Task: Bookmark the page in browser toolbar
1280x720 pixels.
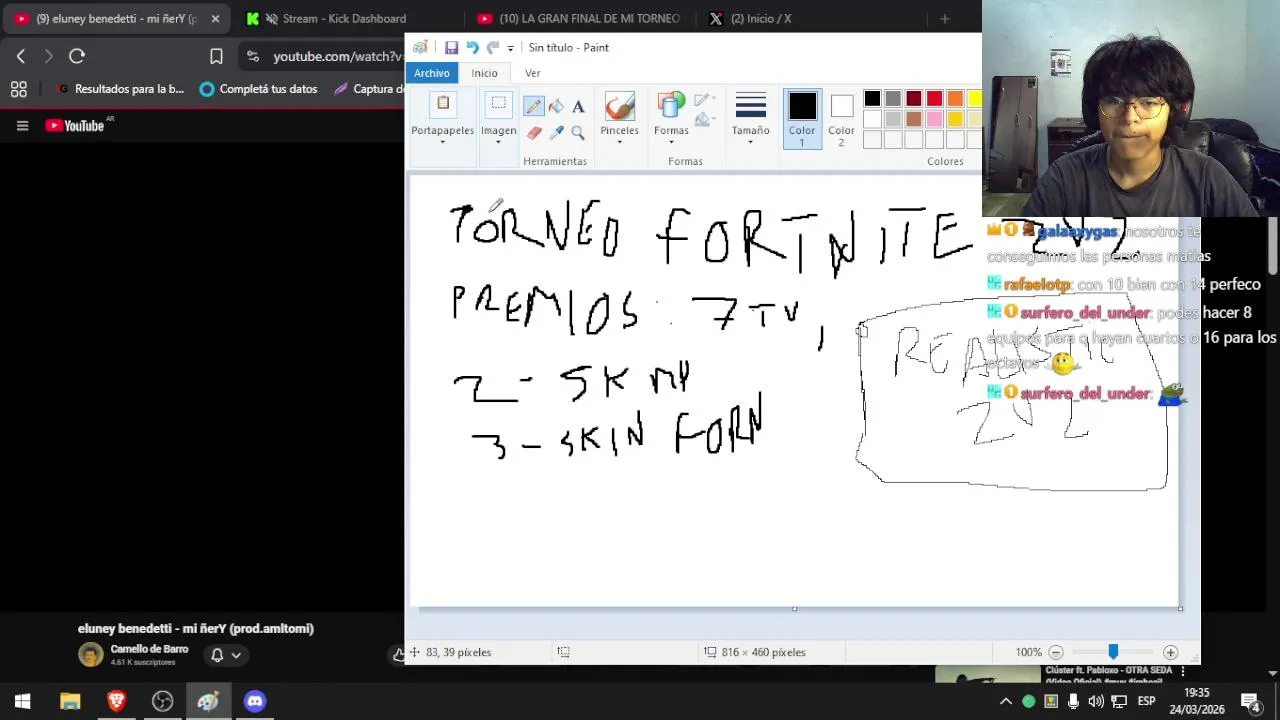Action: pyautogui.click(x=216, y=57)
